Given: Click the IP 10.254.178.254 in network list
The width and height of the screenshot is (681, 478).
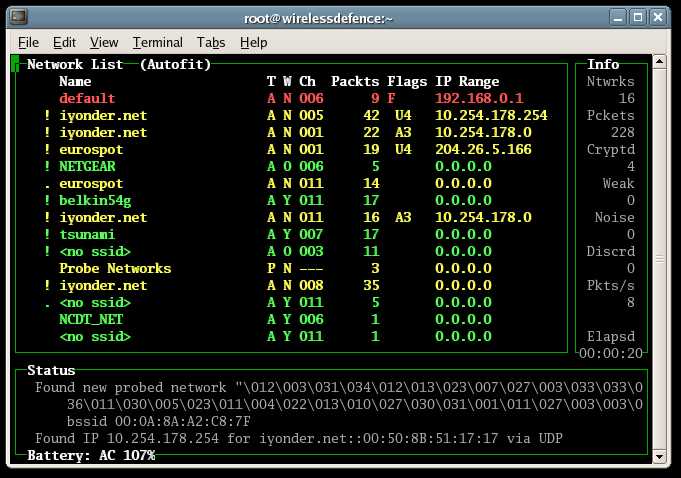Looking at the screenshot, I should click(491, 115).
